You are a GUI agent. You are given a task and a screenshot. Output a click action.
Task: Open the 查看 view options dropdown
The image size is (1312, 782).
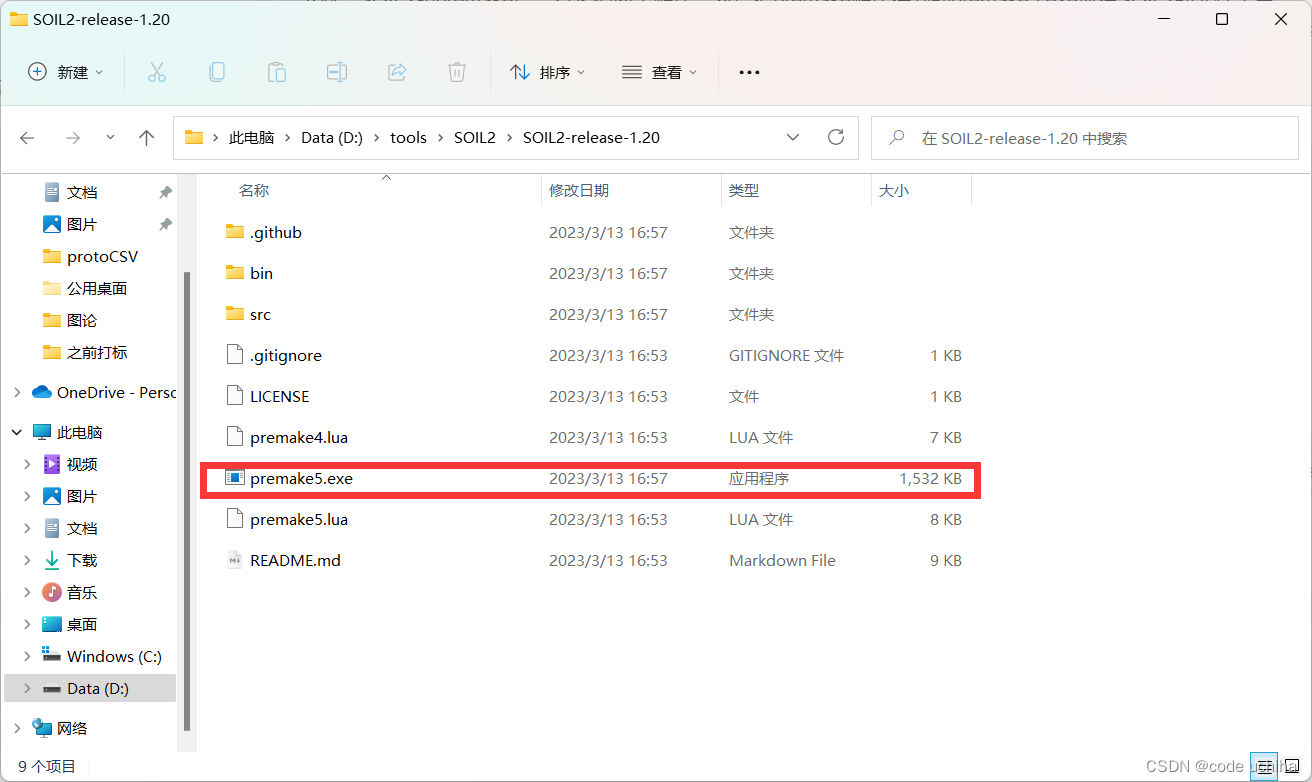point(659,71)
